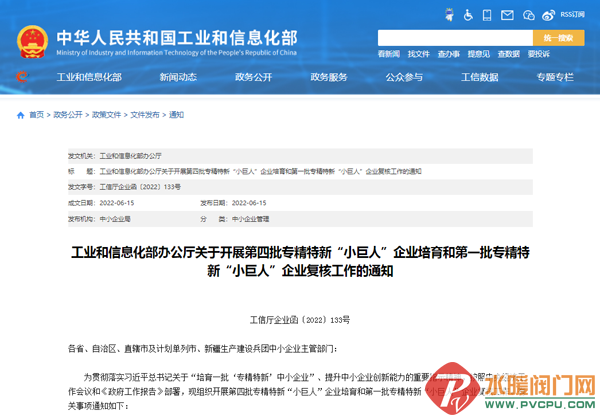This screenshot has height=419, width=600.
Task: Open 工业和信息化部 navigation menu
Action: point(89,77)
